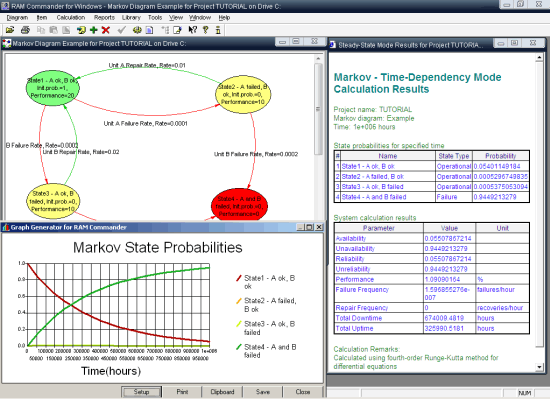Click 'Unit B Repair Rate, Rate=0.02' label
550x399 pixels.
point(81,152)
